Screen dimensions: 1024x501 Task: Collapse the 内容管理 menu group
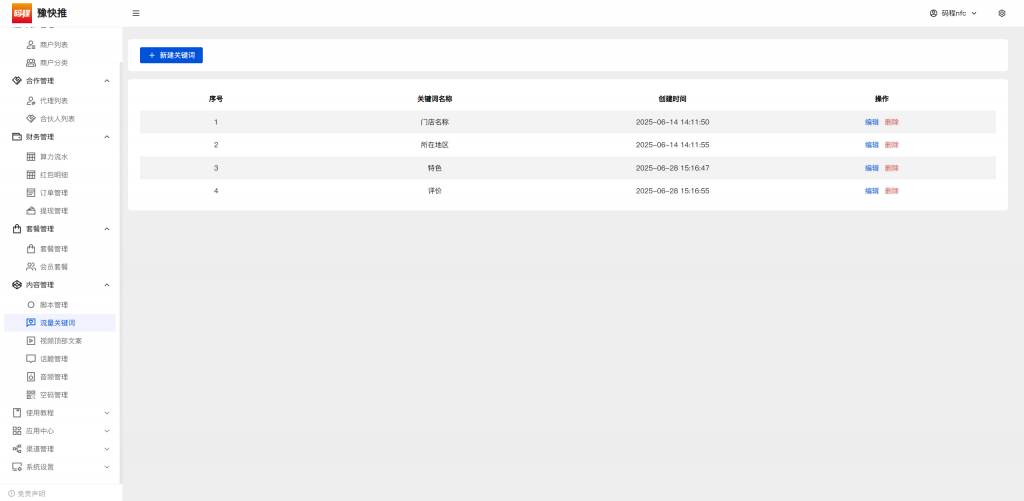(107, 285)
